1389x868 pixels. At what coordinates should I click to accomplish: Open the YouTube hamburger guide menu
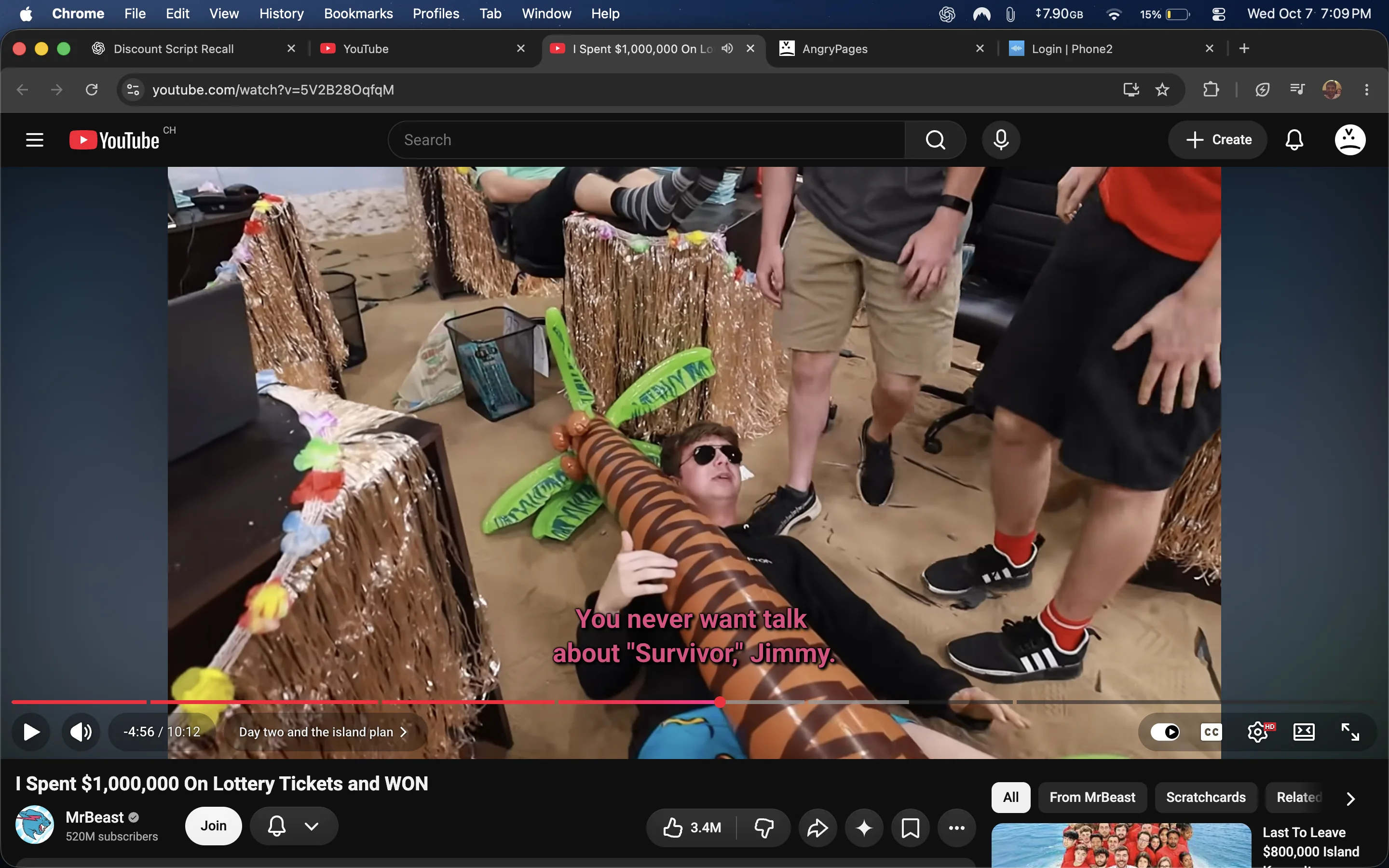point(34,139)
